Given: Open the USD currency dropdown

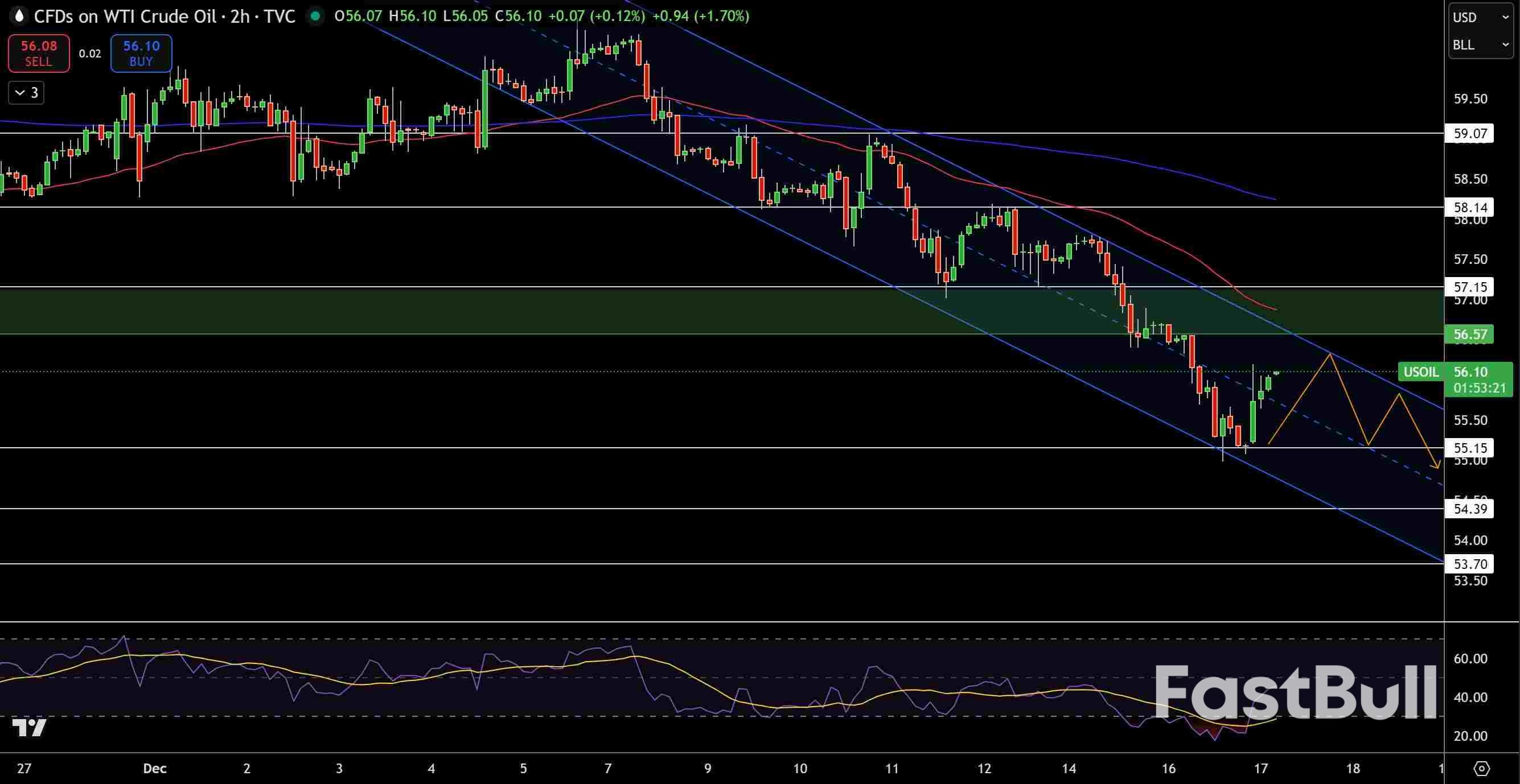Looking at the screenshot, I should click(1480, 17).
